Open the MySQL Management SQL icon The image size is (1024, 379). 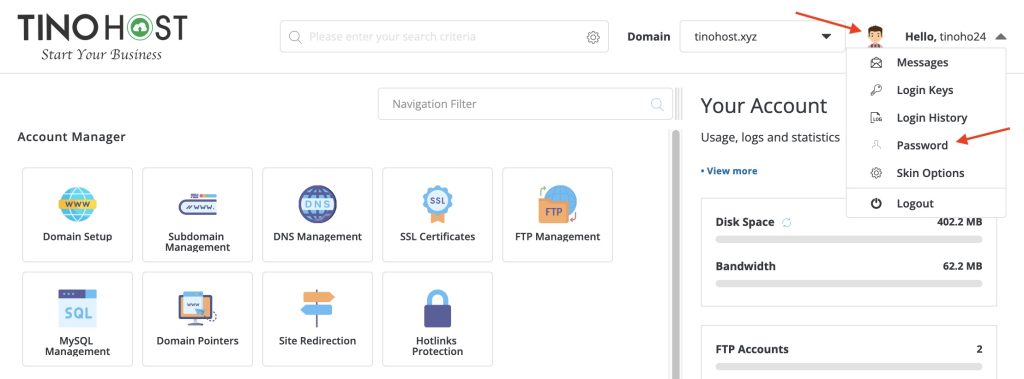(x=77, y=308)
